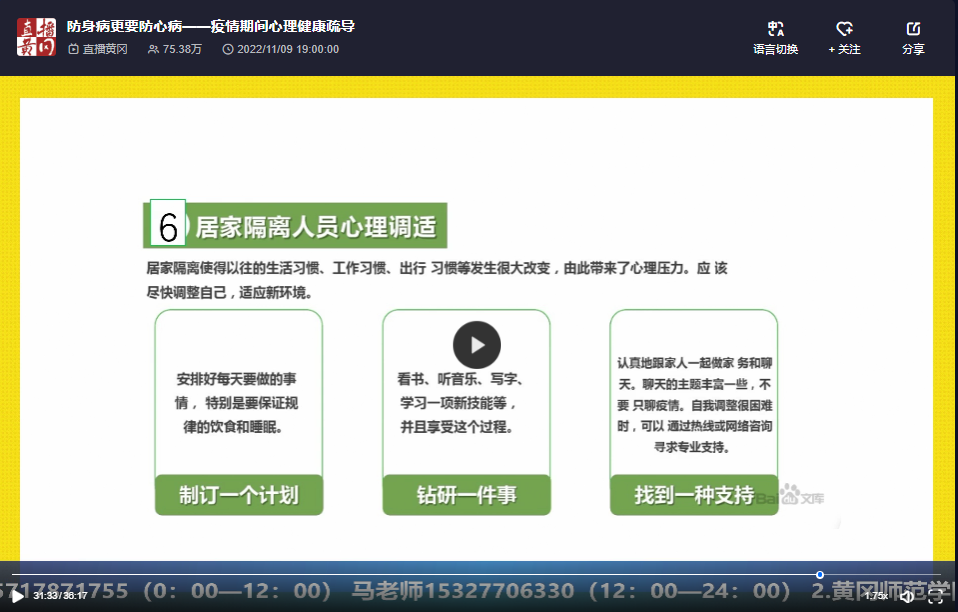958x612 pixels.
Task: Open the 语言切换 language switch
Action: pyautogui.click(x=775, y=38)
